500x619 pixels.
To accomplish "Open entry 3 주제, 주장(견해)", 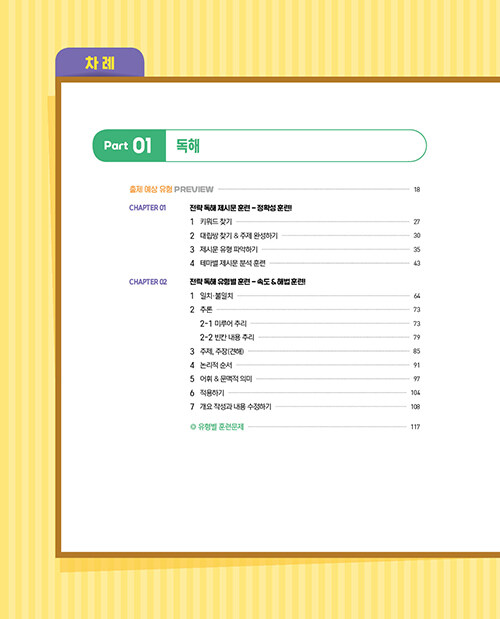I will point(305,351).
